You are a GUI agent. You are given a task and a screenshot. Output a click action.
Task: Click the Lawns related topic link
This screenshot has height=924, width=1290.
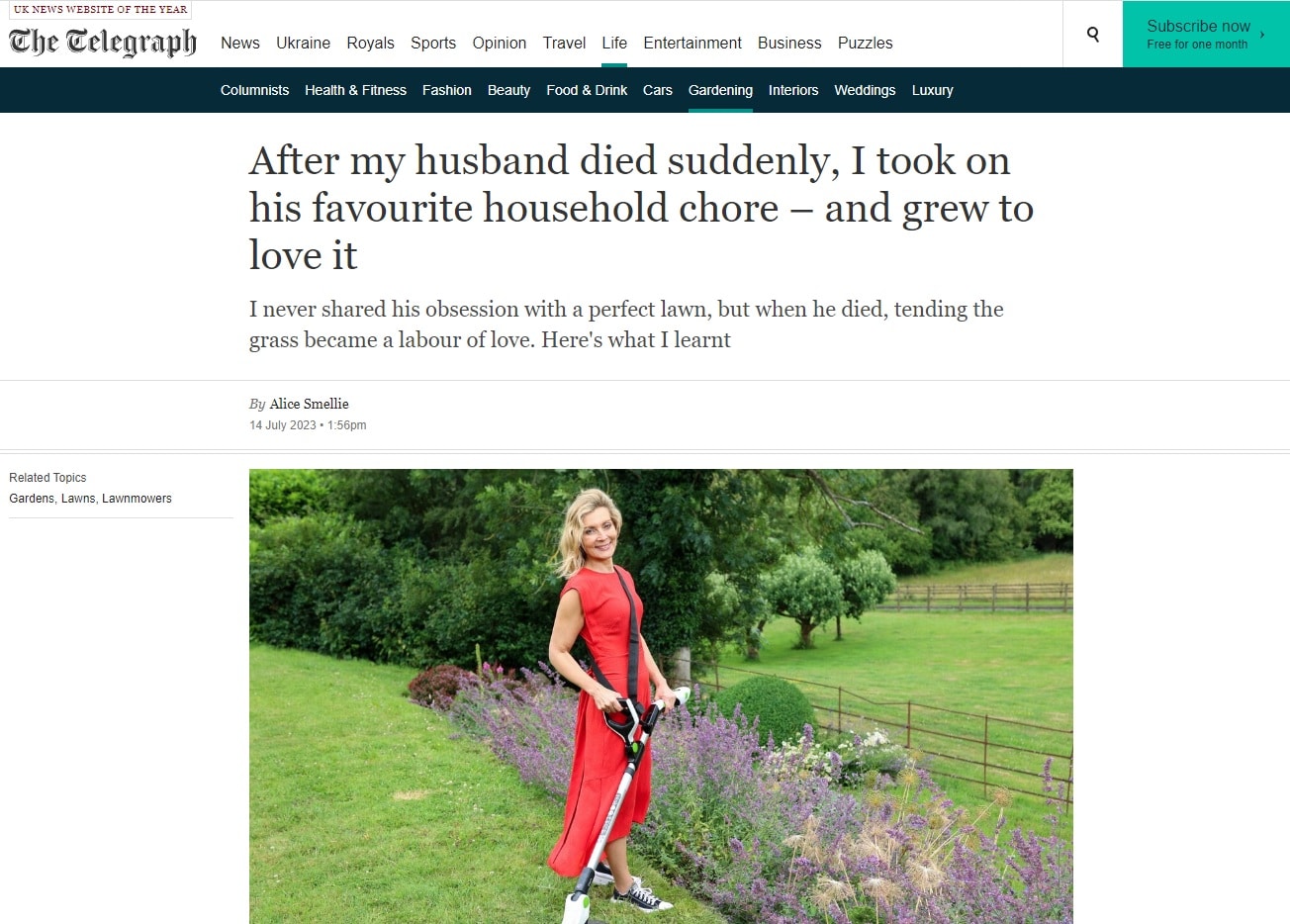tap(78, 499)
